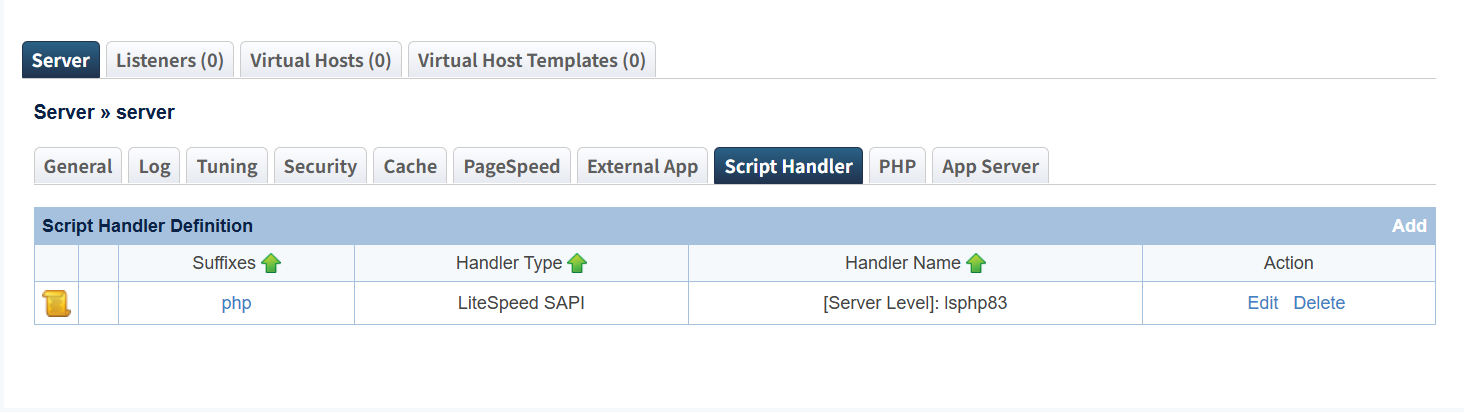Image resolution: width=1464 pixels, height=414 pixels.
Task: Sort by Handler Type using green arrow
Action: pyautogui.click(x=577, y=263)
